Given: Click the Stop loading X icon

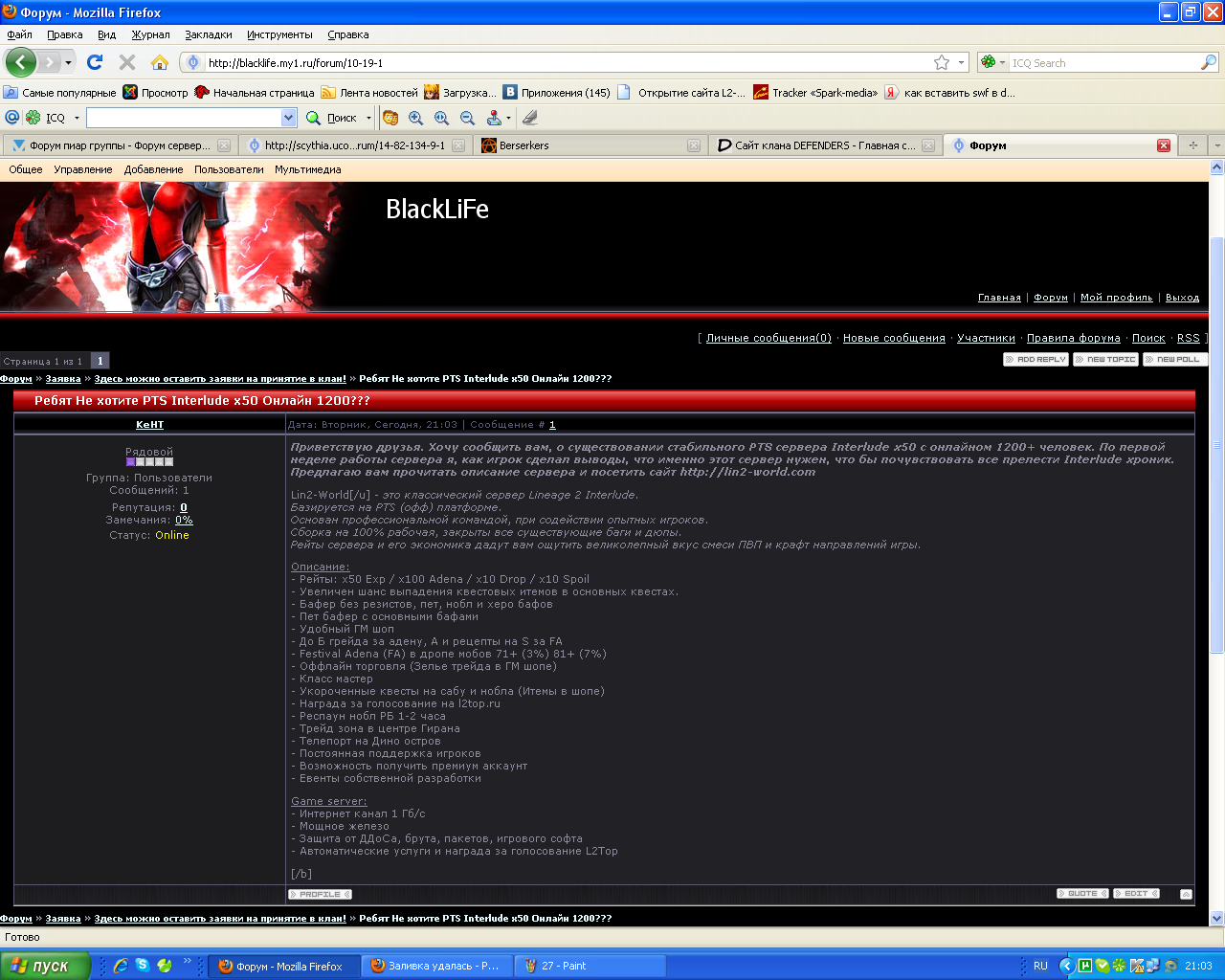Looking at the screenshot, I should (x=127, y=62).
